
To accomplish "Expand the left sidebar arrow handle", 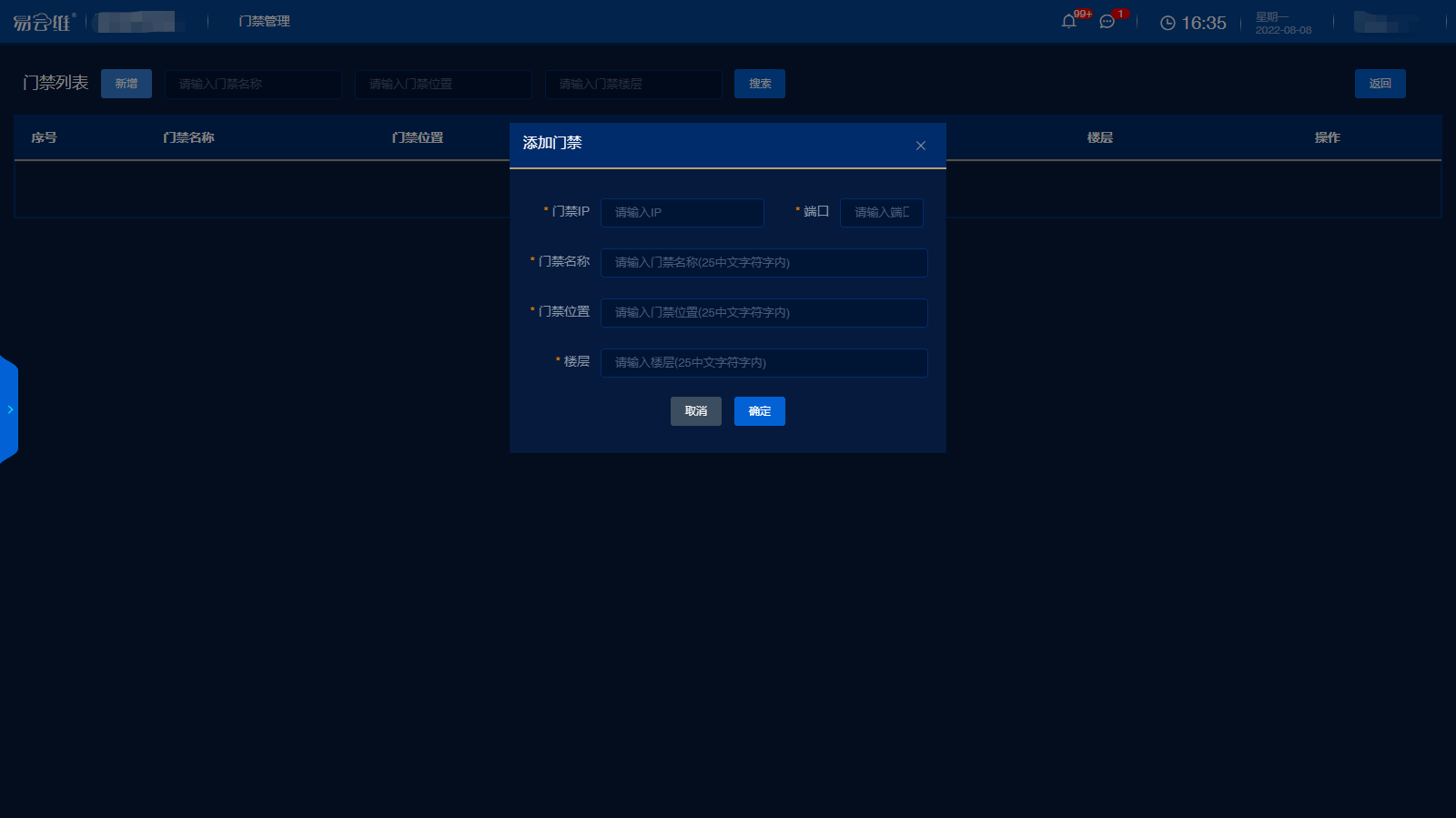I will (x=10, y=409).
